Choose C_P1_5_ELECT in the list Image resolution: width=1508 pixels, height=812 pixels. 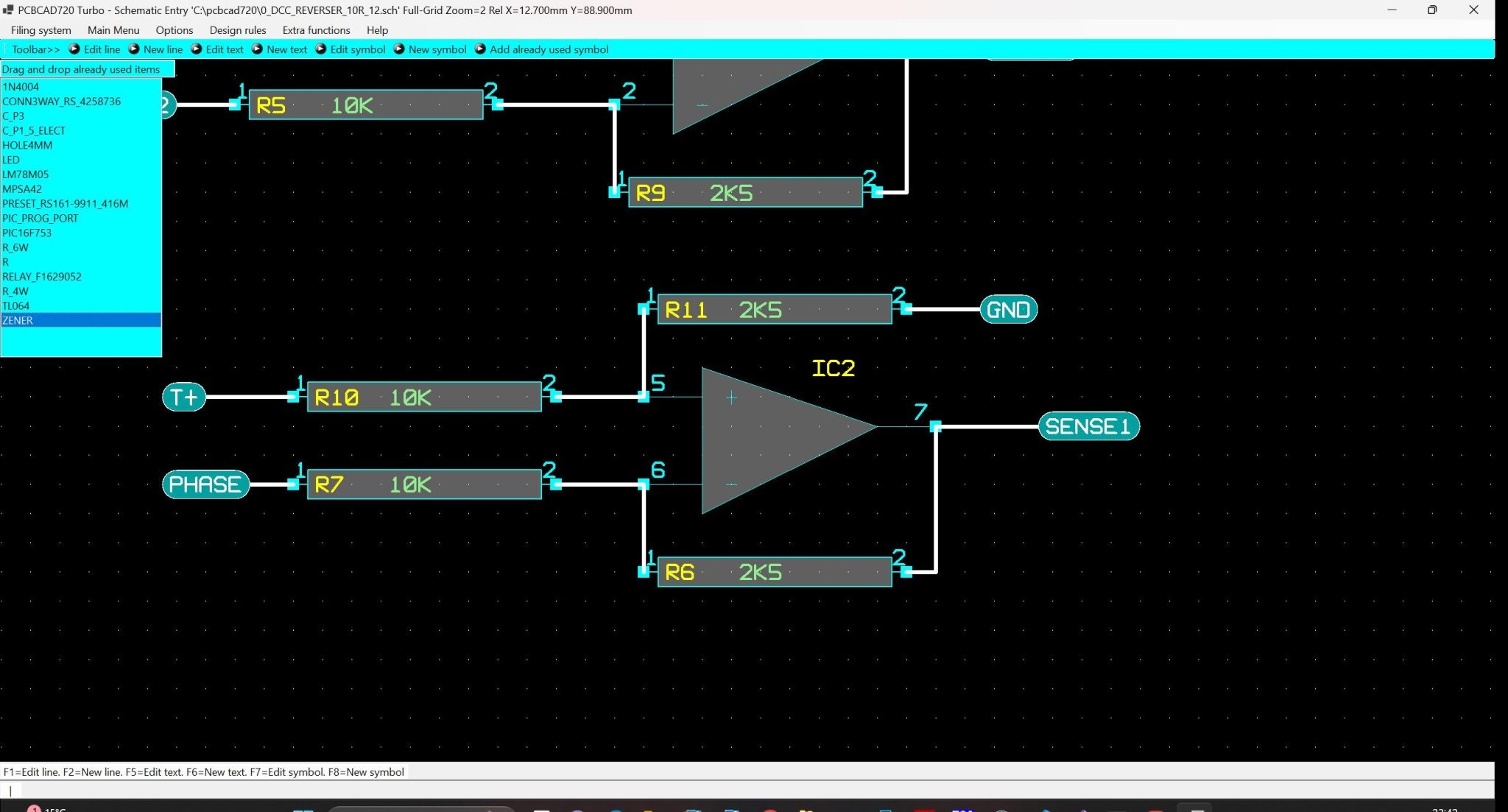(x=81, y=131)
